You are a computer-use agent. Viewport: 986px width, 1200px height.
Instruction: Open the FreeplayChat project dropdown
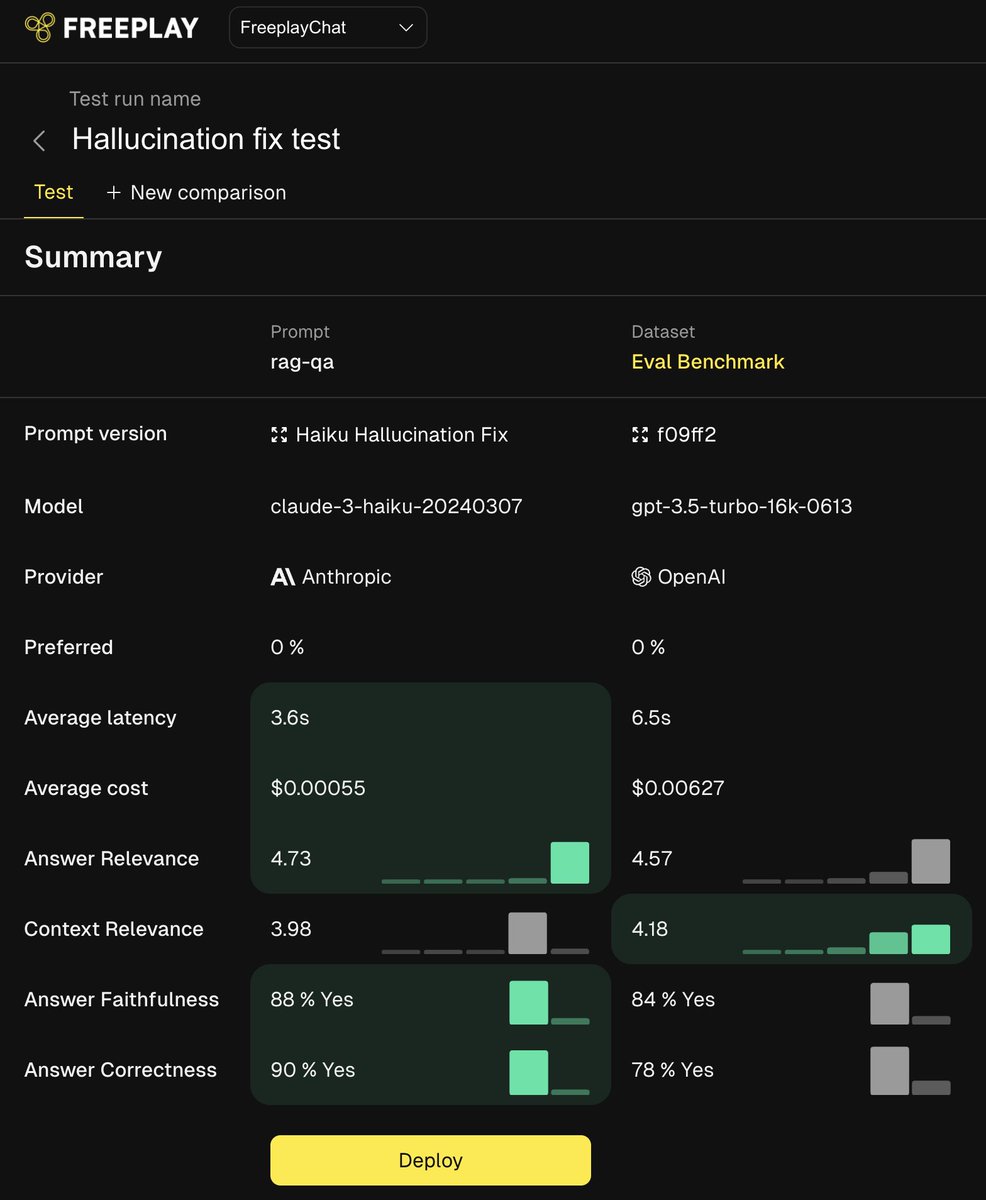click(x=328, y=28)
